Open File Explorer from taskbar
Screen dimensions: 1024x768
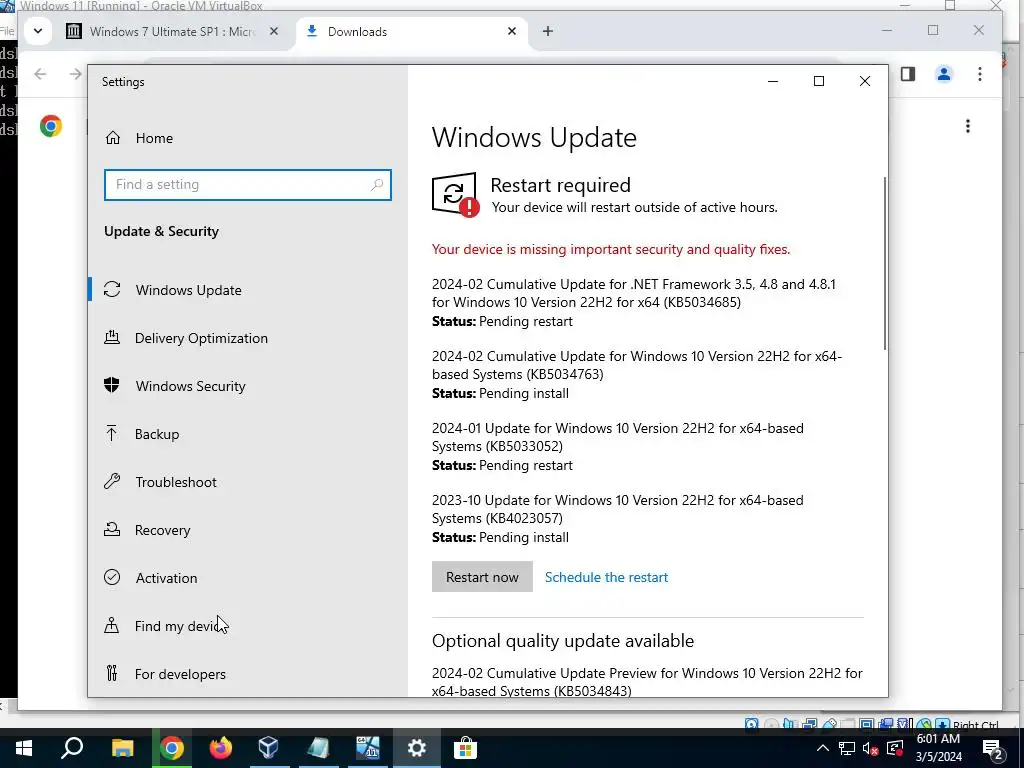pos(122,748)
